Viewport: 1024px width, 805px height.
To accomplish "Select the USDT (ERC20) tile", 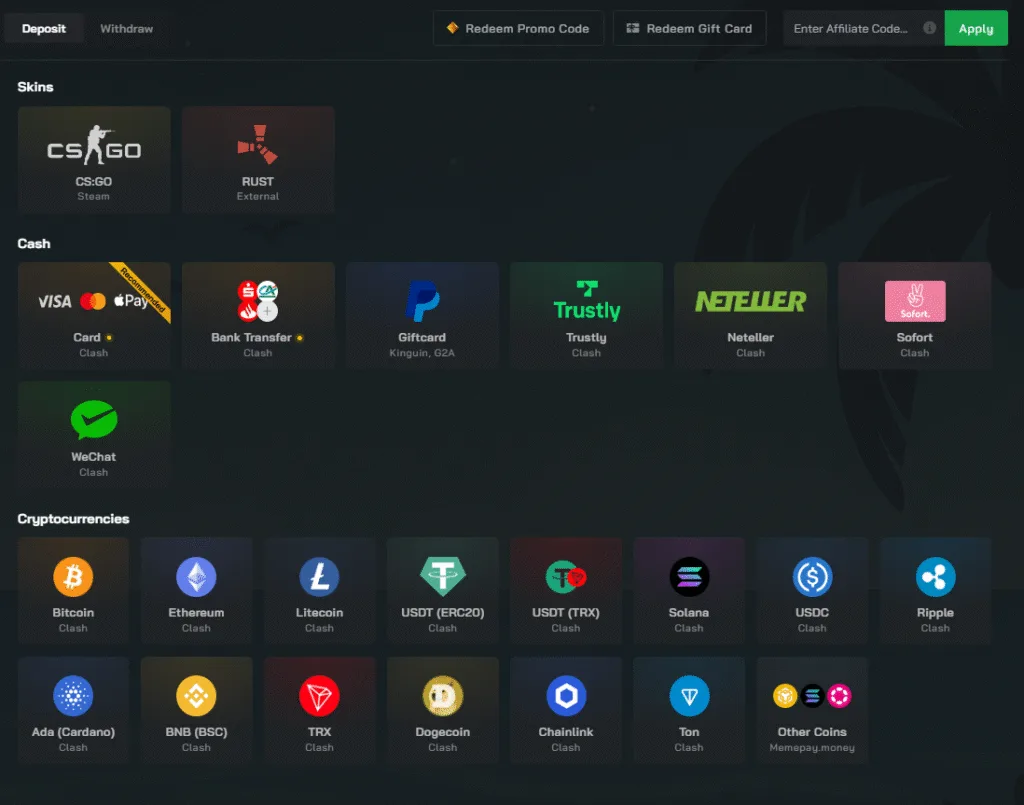I will [x=443, y=591].
